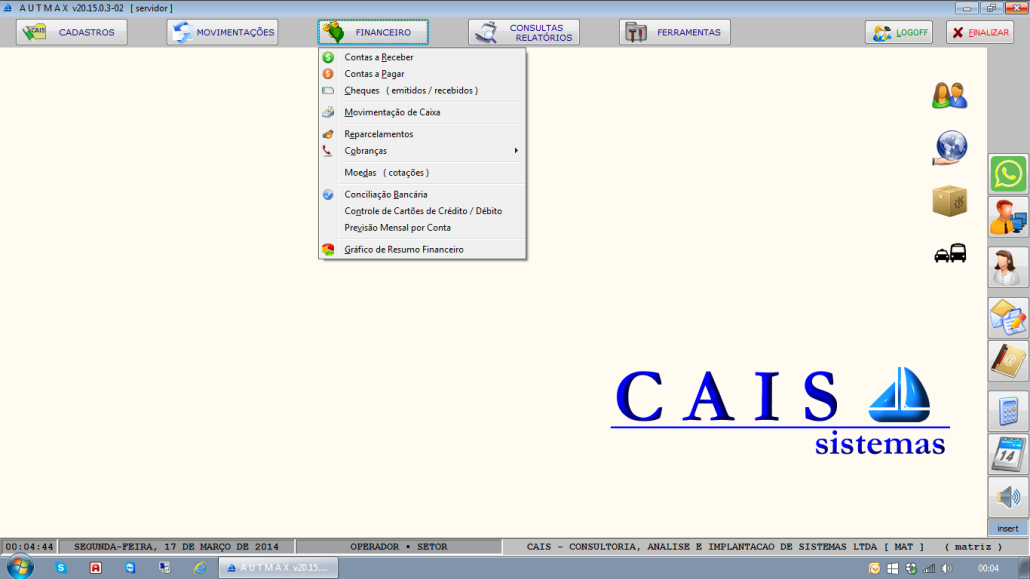Click the car and bus vehicles icon
Screen dimensions: 1030x579
pos(950,253)
